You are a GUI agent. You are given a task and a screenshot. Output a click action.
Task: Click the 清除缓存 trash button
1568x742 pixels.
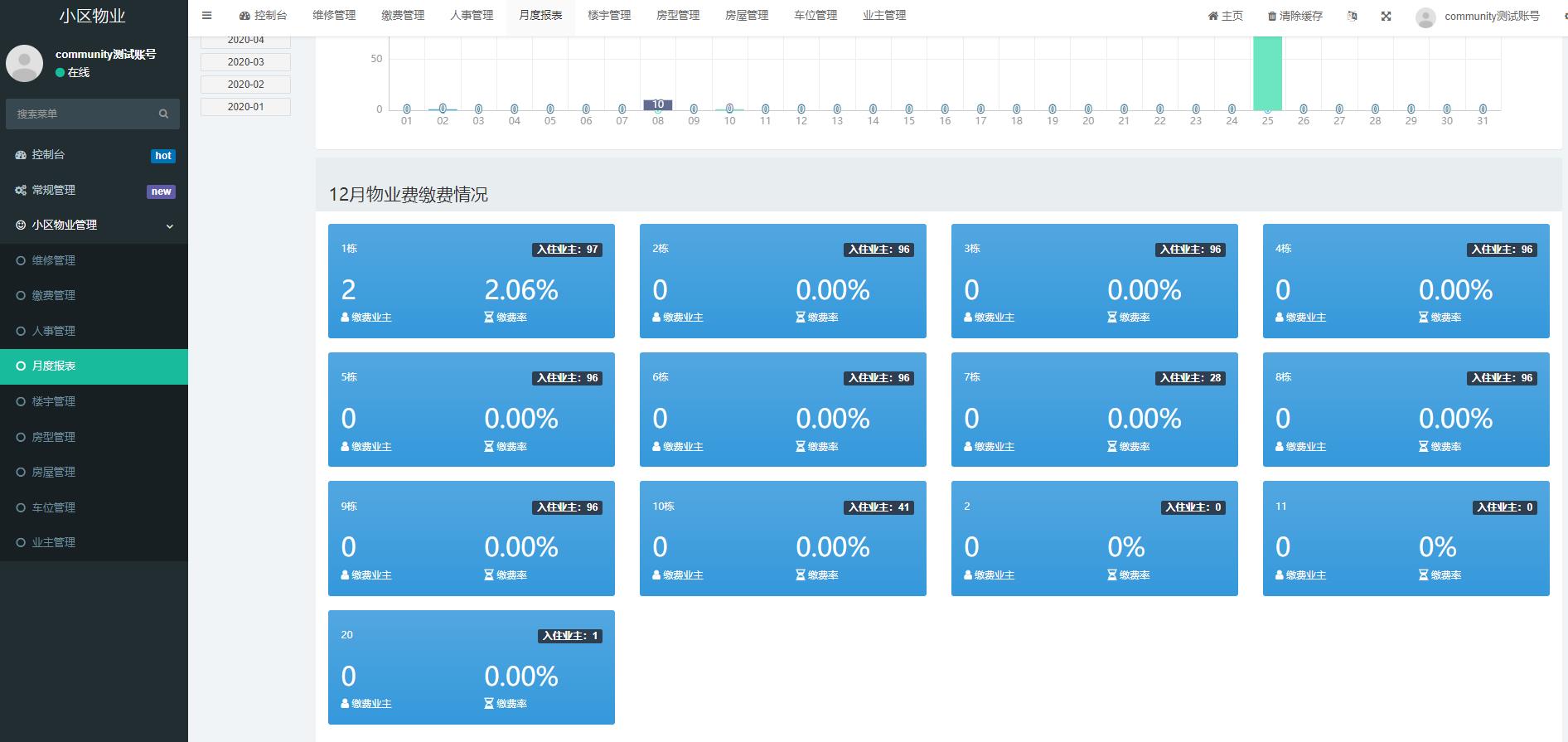(x=1295, y=16)
